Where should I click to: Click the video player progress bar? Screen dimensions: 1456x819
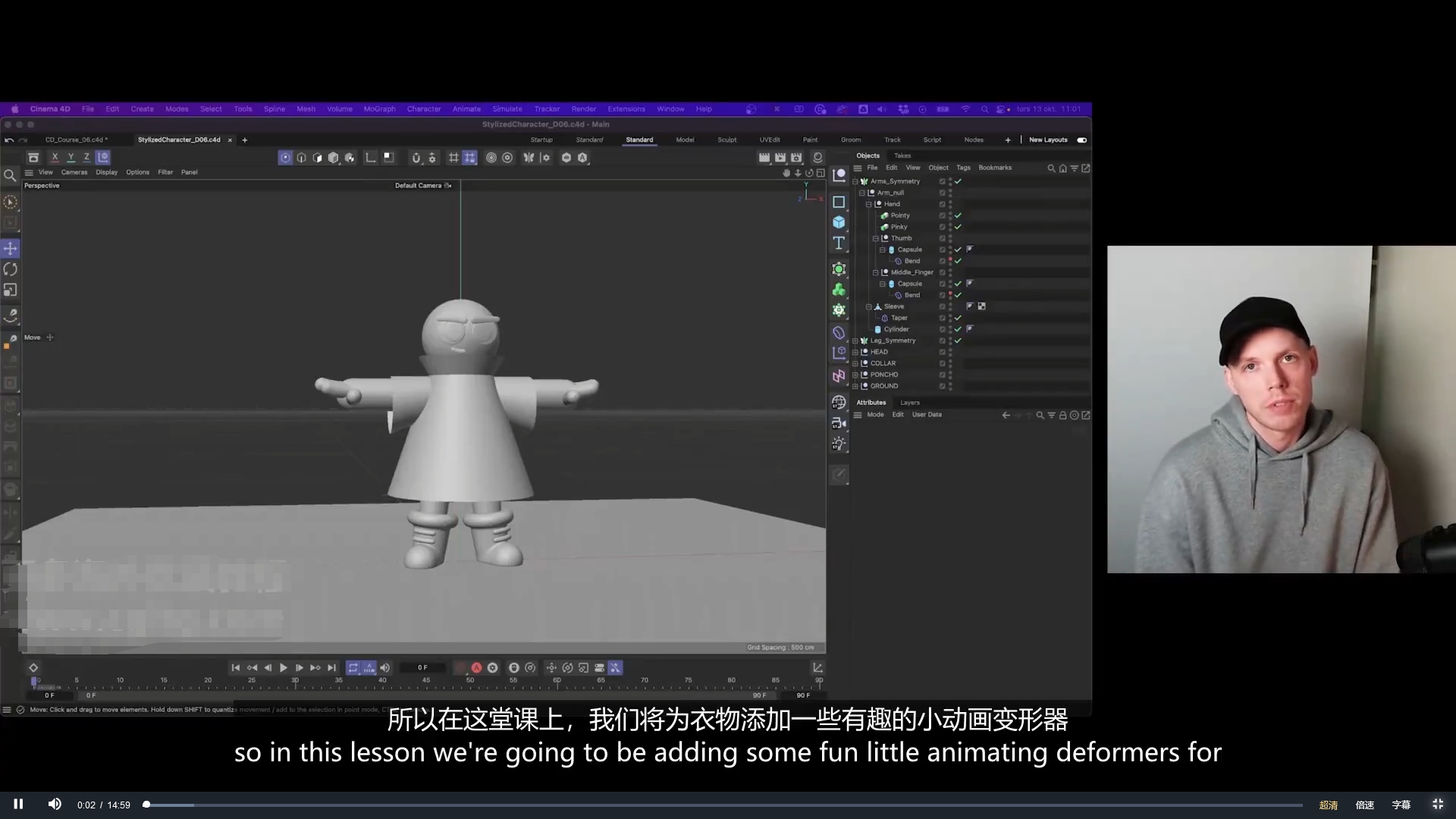click(x=724, y=805)
